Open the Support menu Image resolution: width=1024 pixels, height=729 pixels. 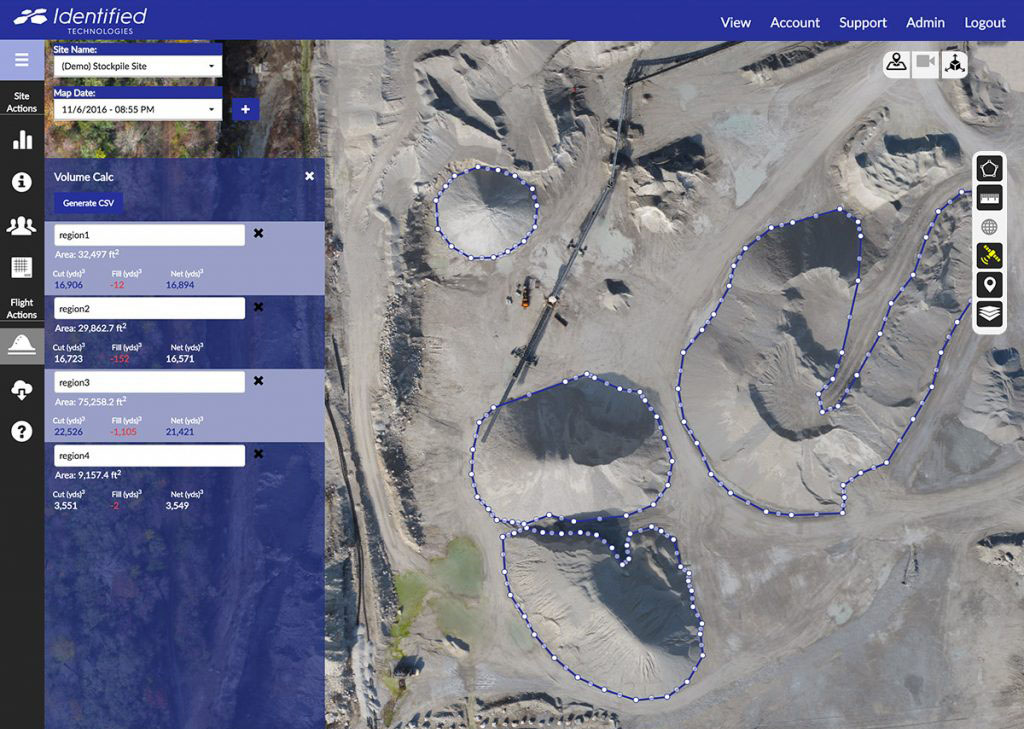click(x=863, y=22)
